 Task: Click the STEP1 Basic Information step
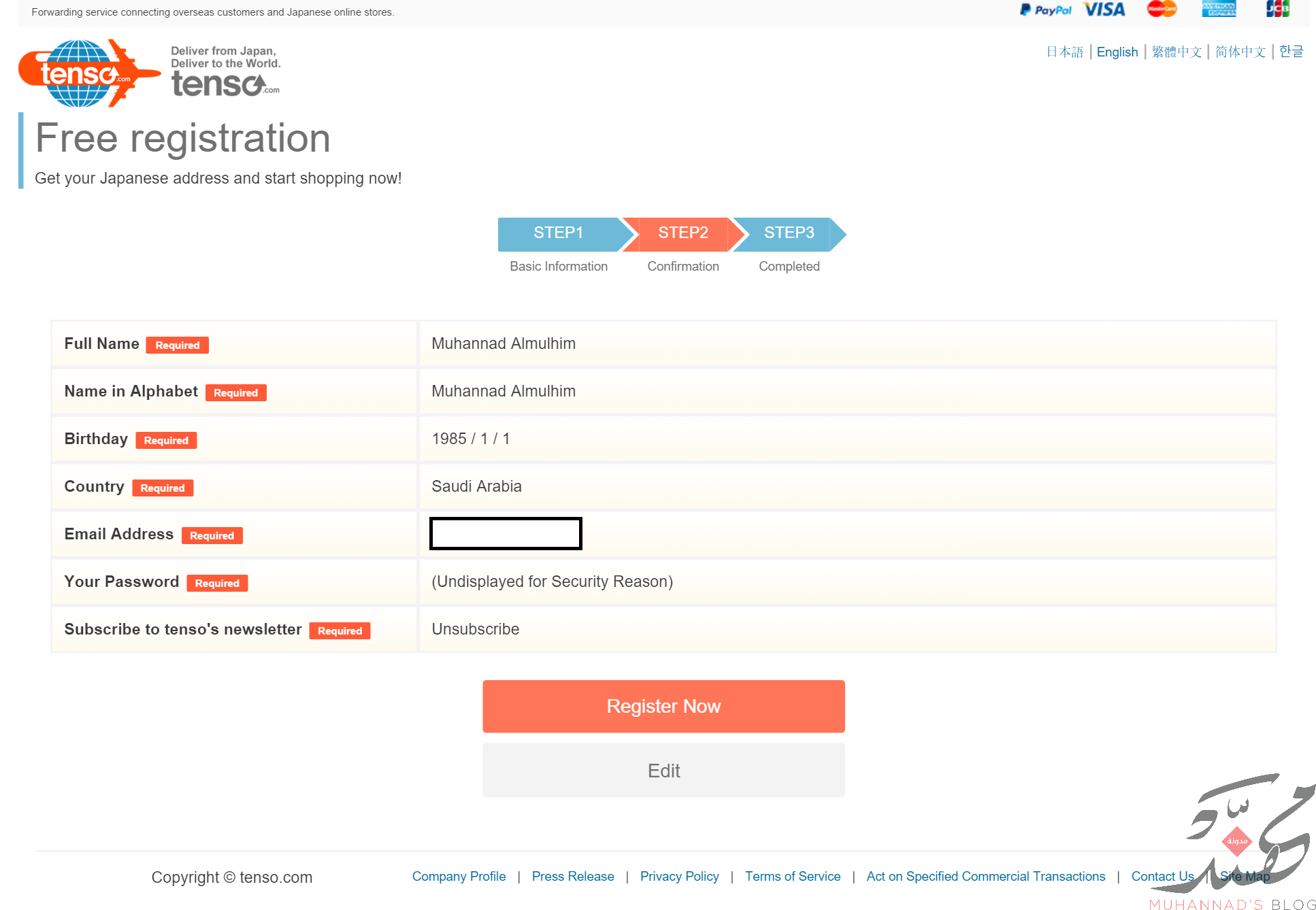point(558,233)
